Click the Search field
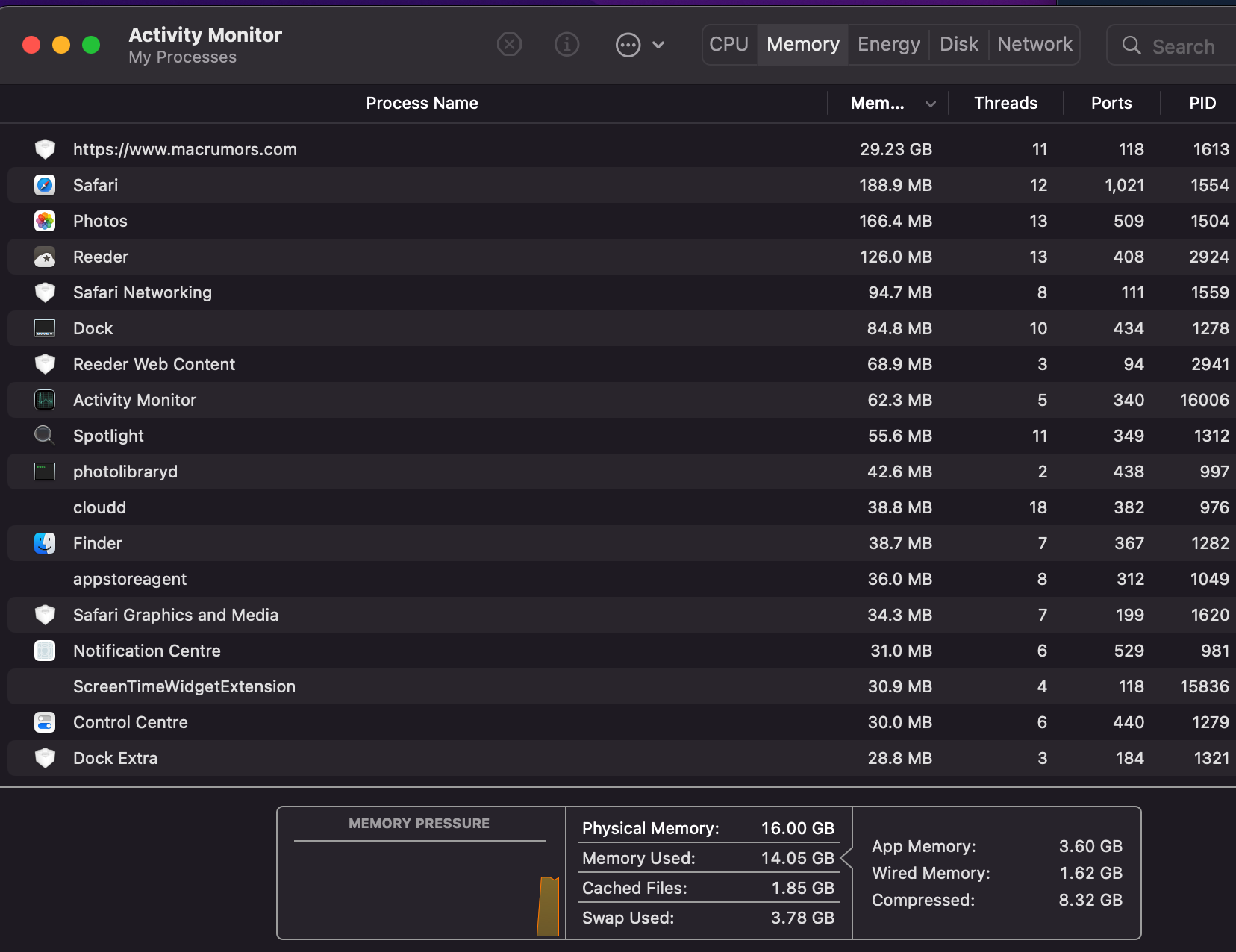 click(1172, 46)
